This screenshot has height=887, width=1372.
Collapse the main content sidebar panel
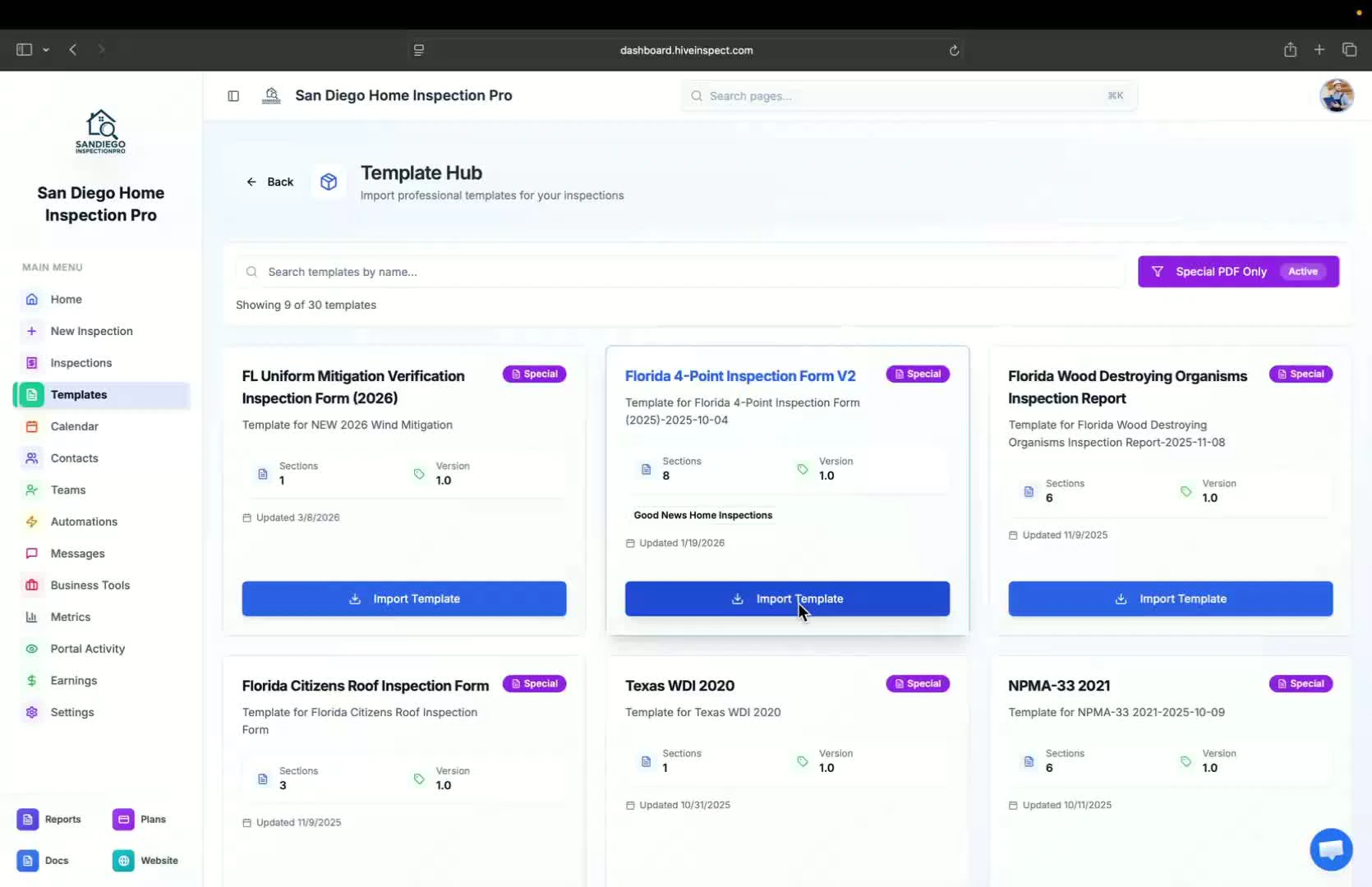(233, 96)
